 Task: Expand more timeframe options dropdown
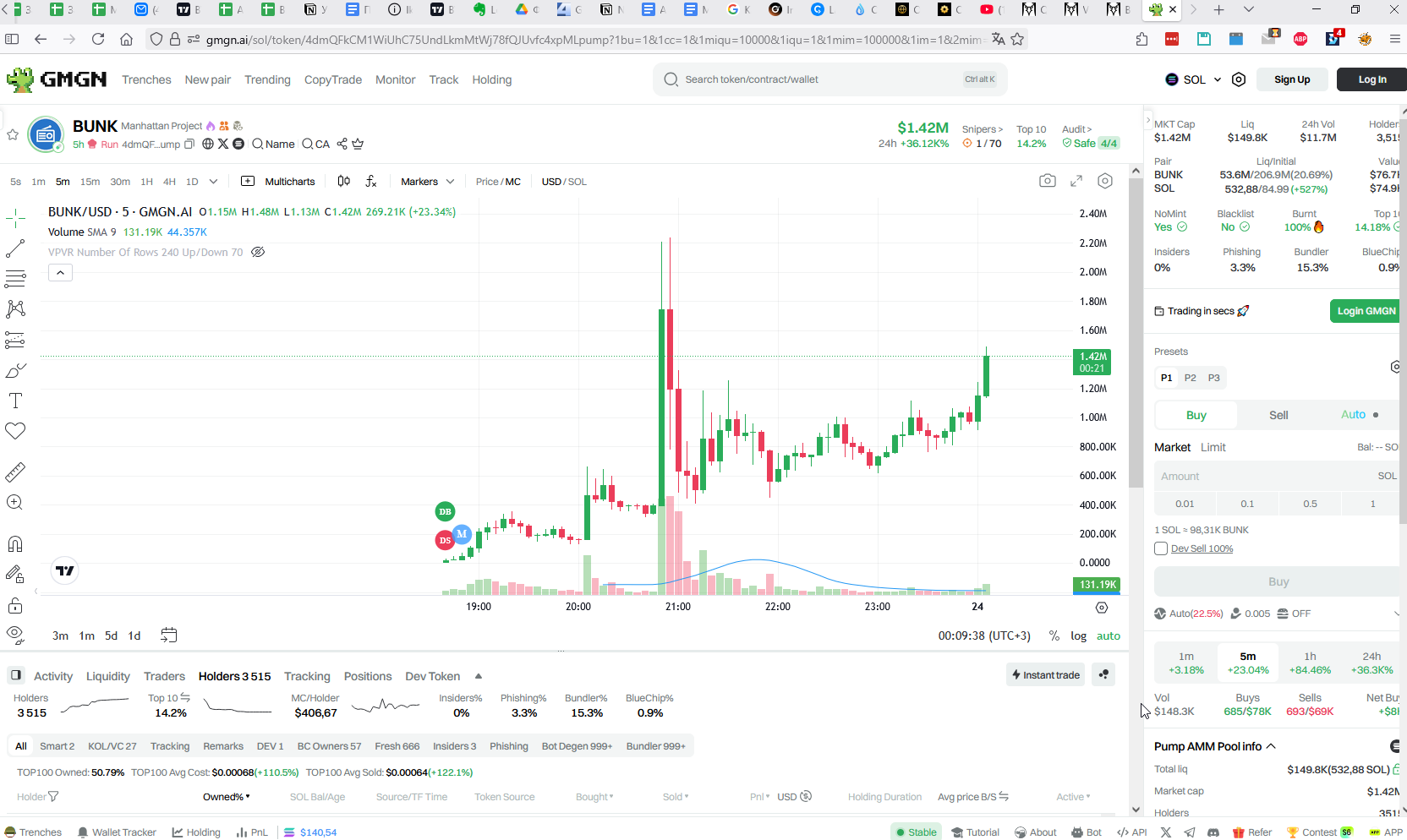(213, 182)
